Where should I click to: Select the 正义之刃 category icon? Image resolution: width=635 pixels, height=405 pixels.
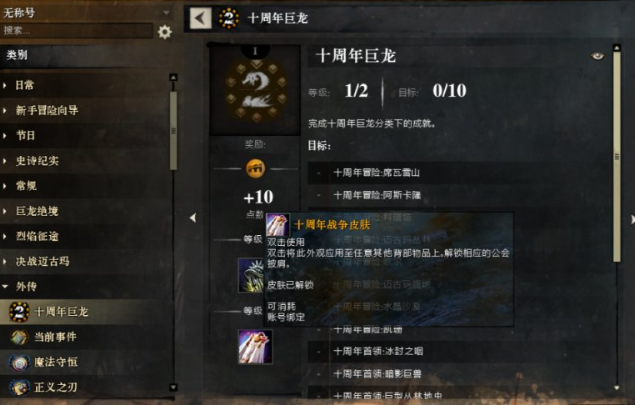coord(19,388)
